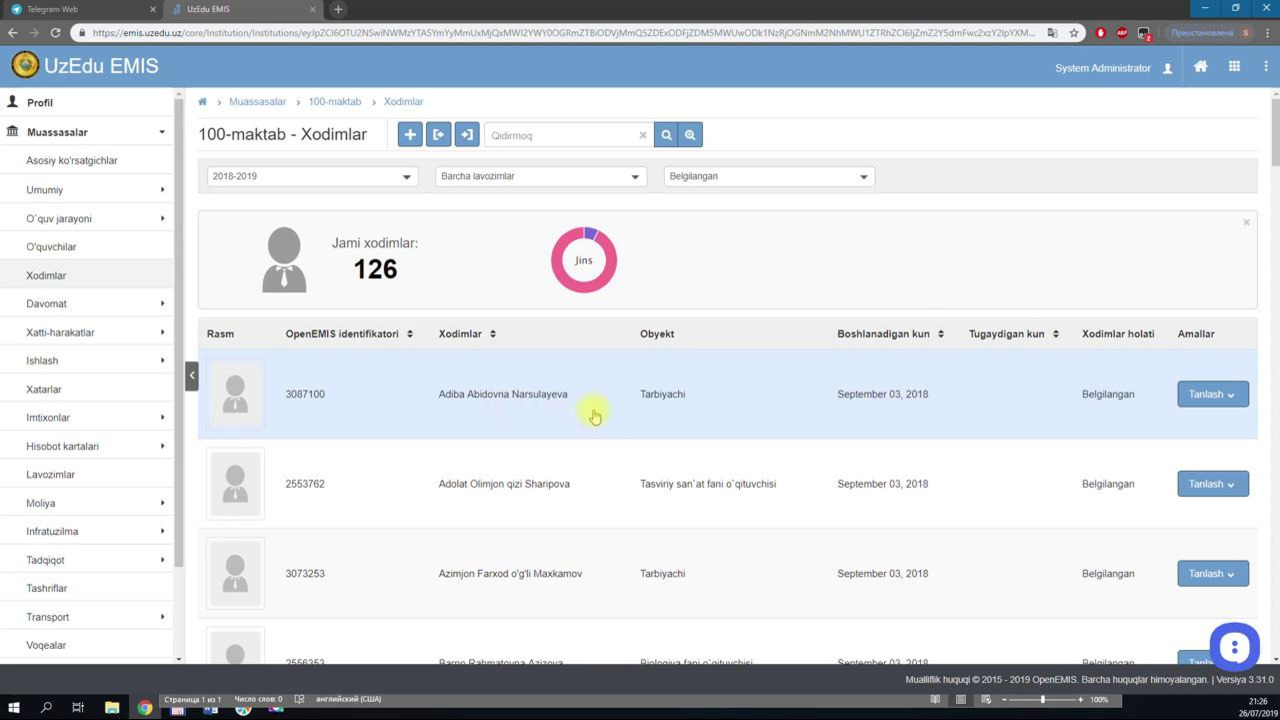
Task: Click the home icon in breadcrumb
Action: pos(203,102)
